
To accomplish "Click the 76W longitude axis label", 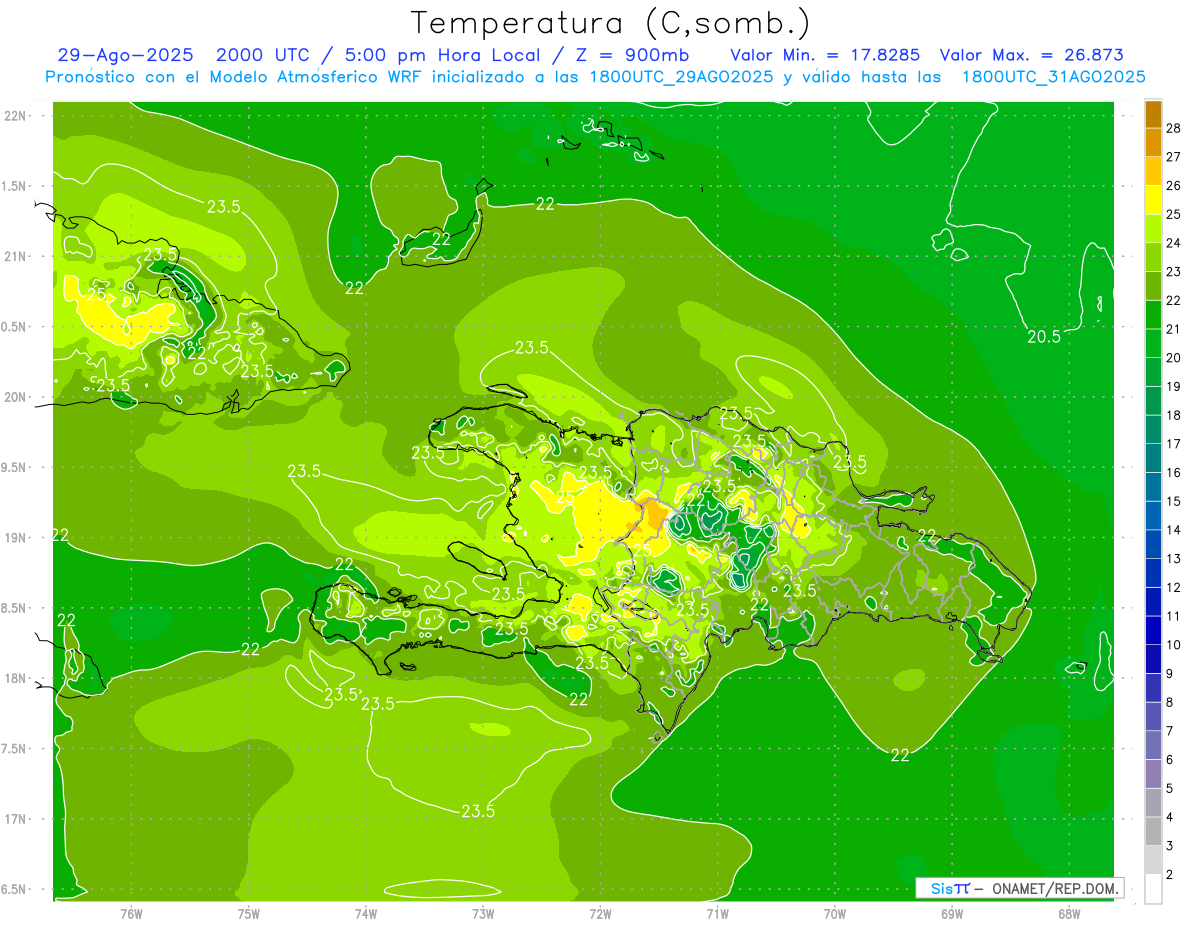I will pos(131,913).
